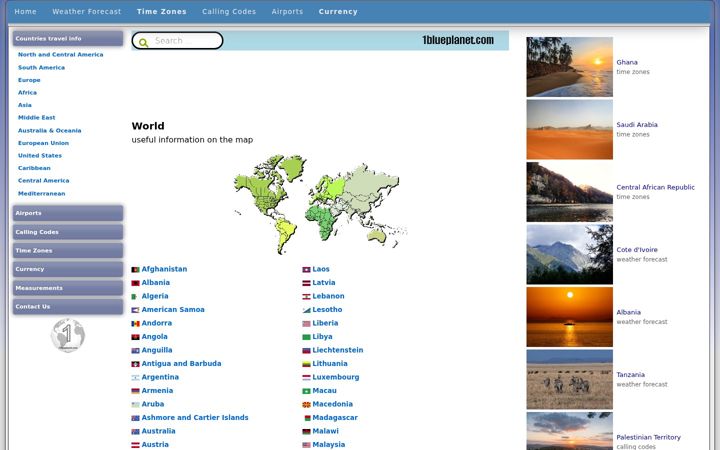Open the Time Zones sidebar button
Viewport: 720px width, 450px height.
click(x=68, y=251)
